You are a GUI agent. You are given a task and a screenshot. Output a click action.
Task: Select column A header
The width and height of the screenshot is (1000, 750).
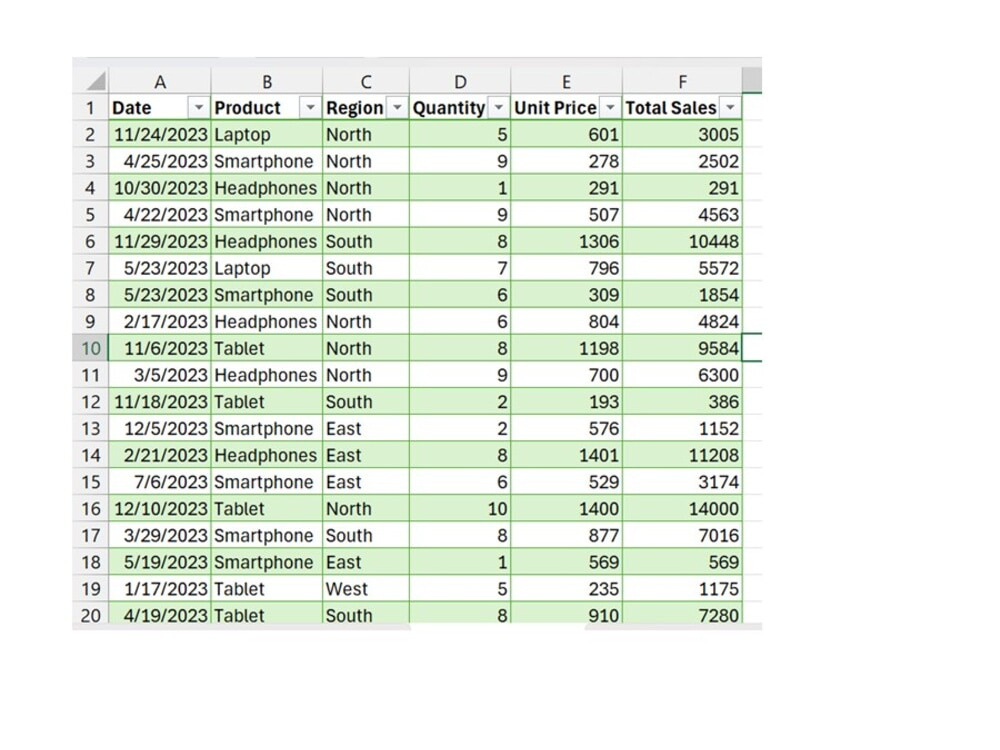pos(159,82)
